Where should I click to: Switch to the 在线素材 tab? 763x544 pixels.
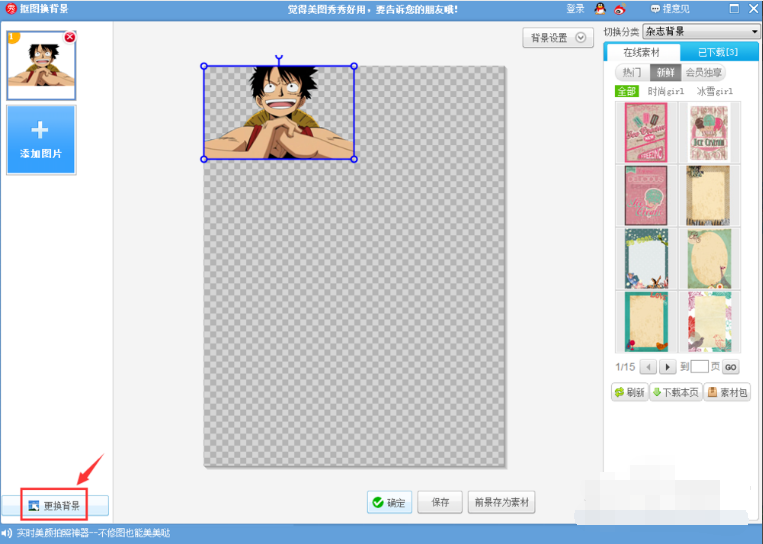[641, 52]
